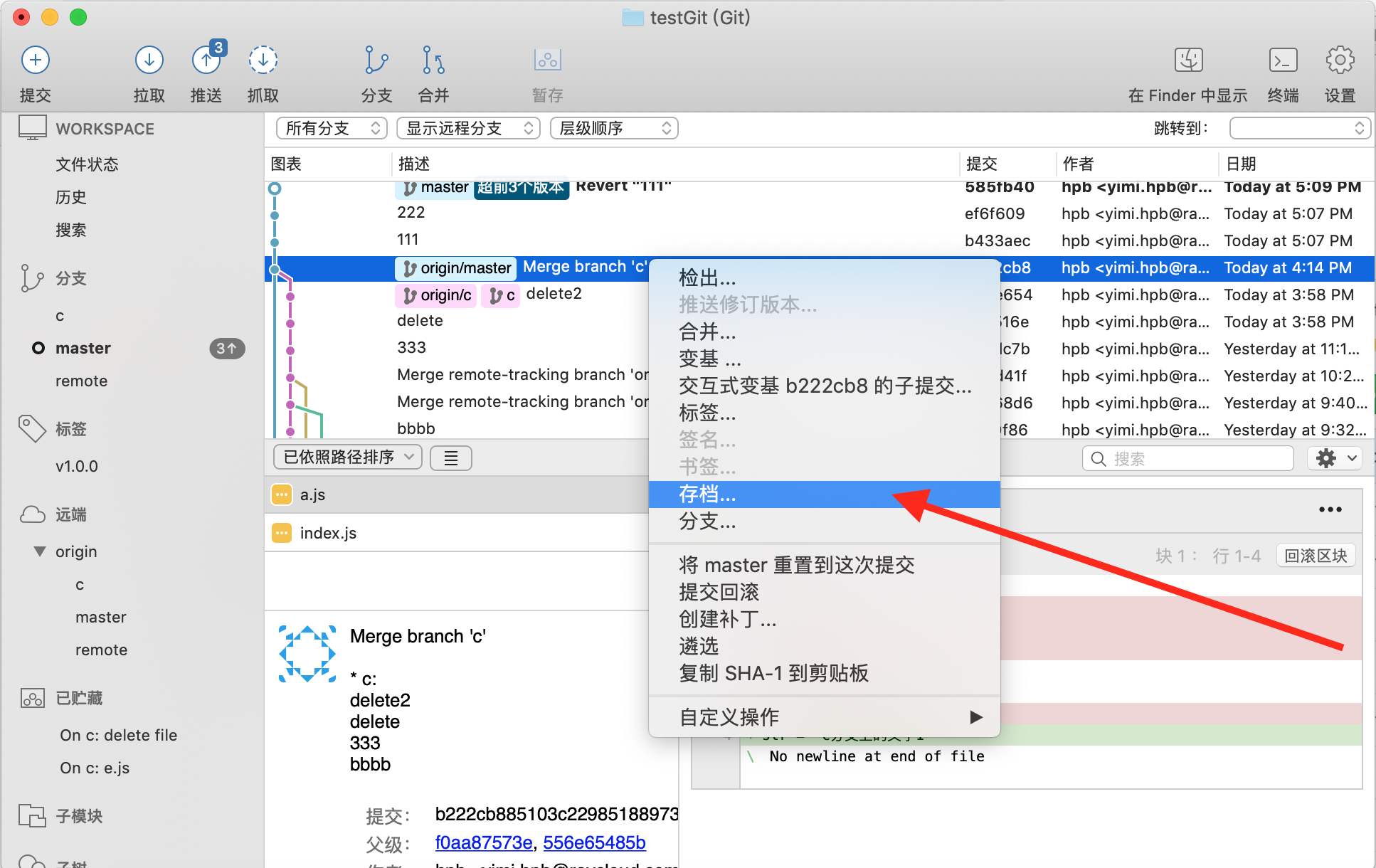Image resolution: width=1376 pixels, height=868 pixels.
Task: Select local branch c in the sidebar
Action: (60, 315)
